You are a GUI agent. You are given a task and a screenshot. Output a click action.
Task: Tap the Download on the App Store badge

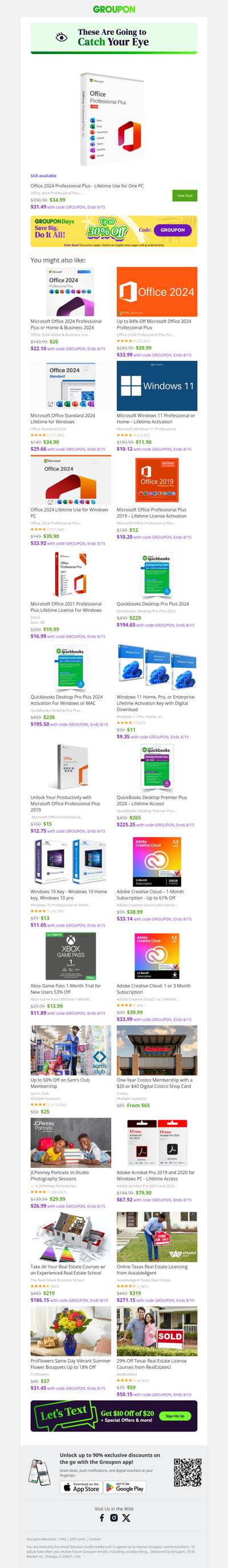point(80,1487)
